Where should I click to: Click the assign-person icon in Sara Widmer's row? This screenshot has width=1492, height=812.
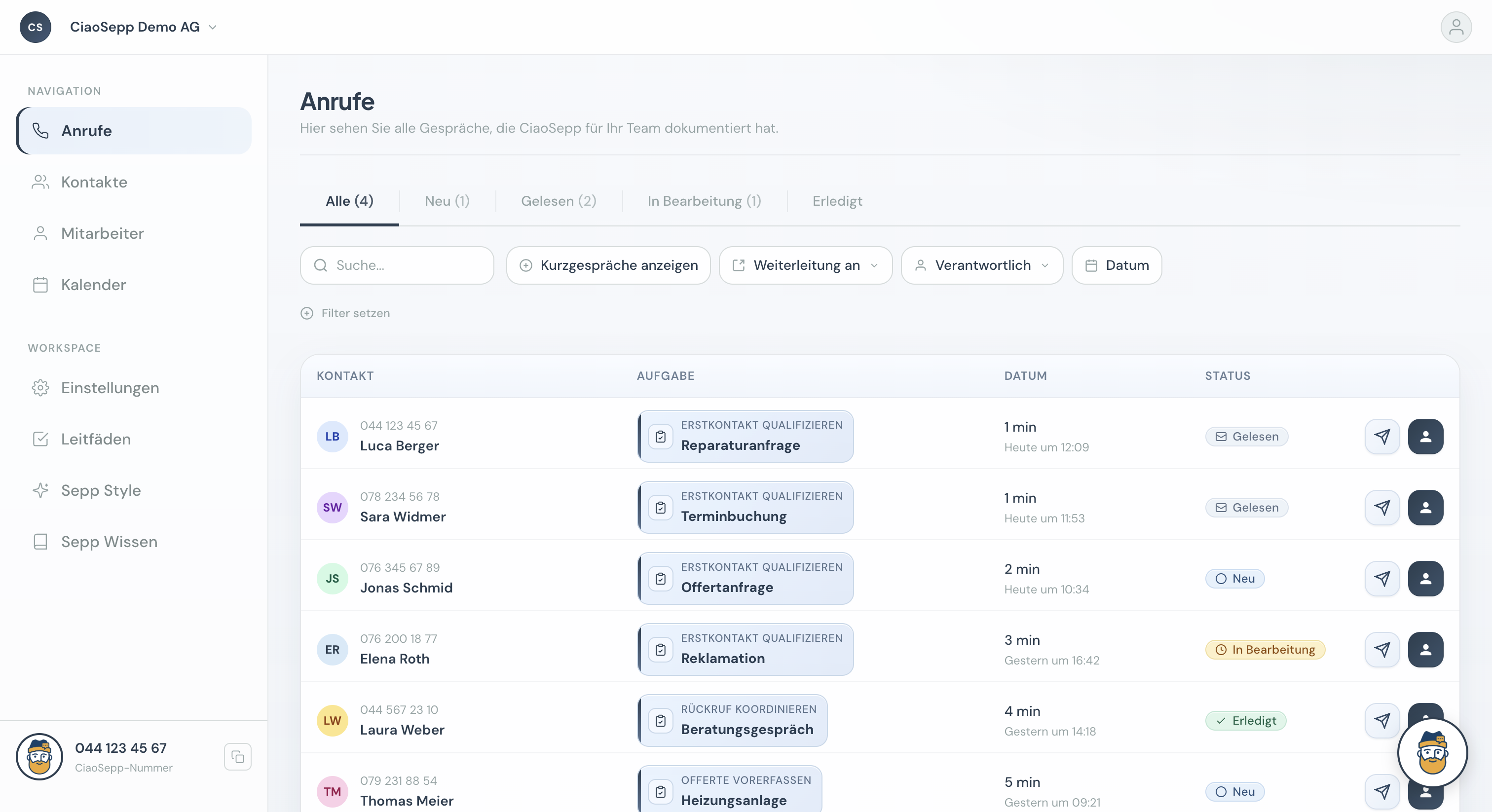(1425, 507)
